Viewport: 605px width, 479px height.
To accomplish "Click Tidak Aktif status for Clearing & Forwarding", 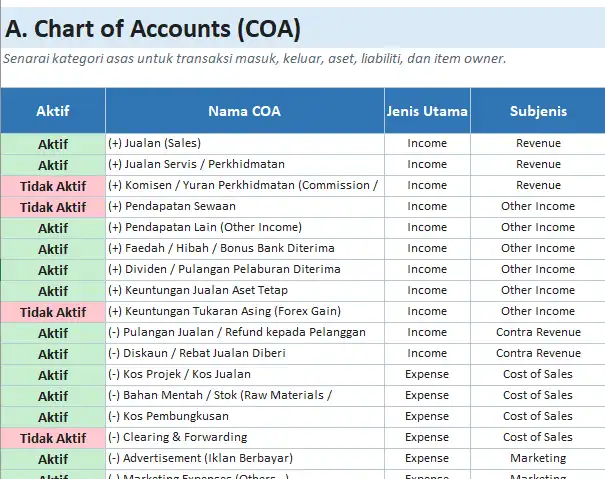I will pyautogui.click(x=53, y=437).
